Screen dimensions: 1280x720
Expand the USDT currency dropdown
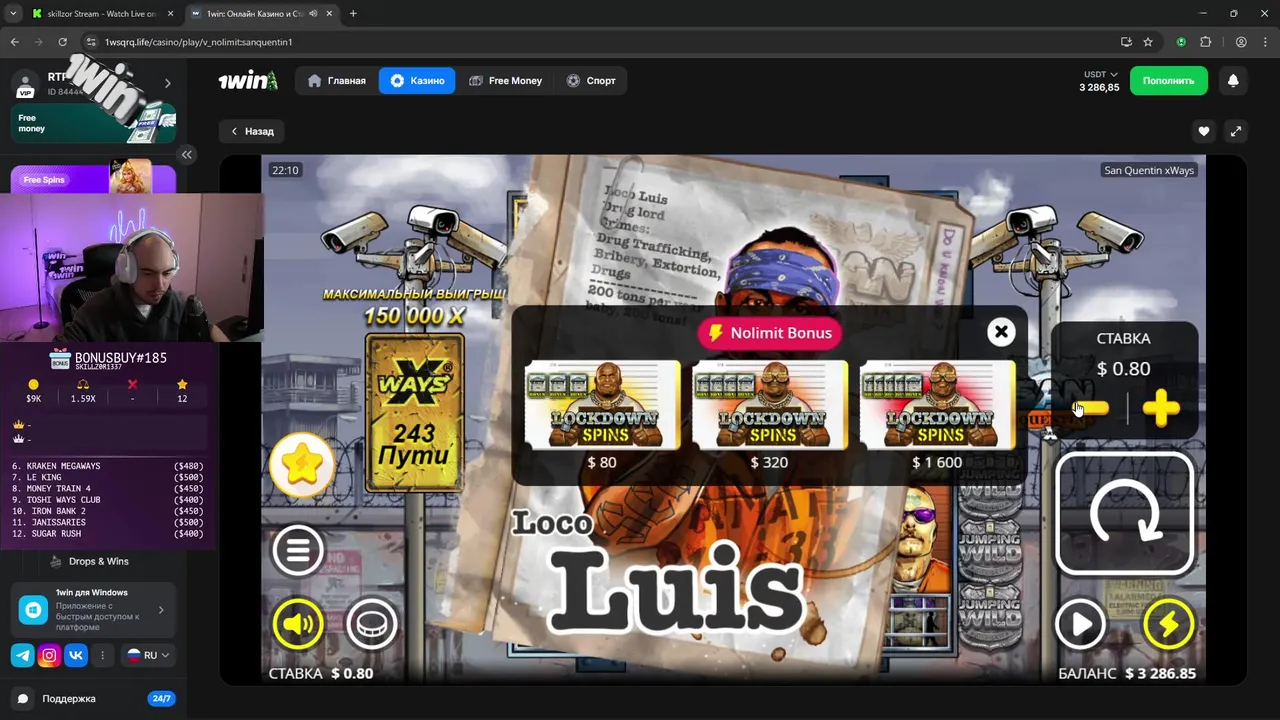[x=1101, y=74]
